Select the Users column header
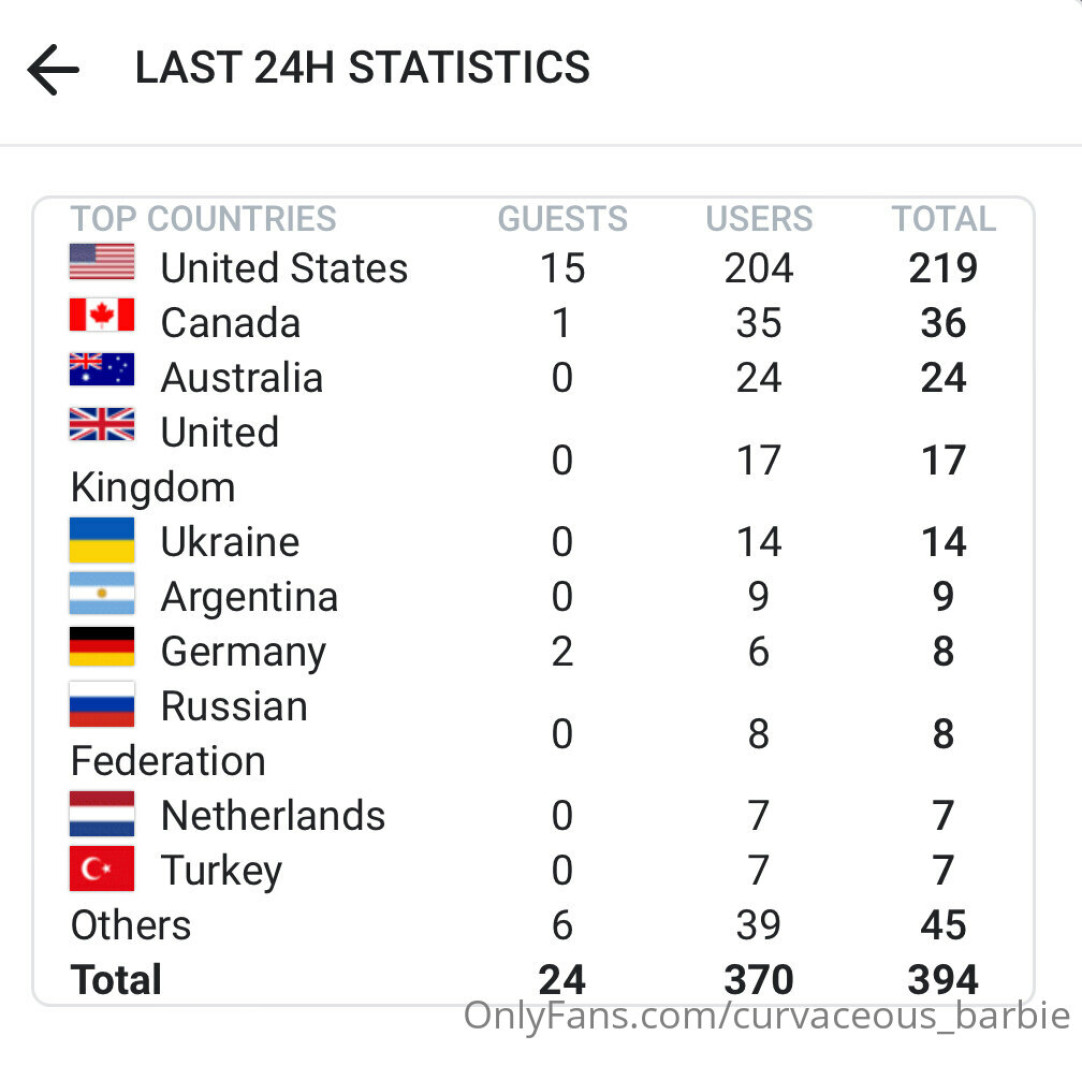This screenshot has height=1080, width=1082. [x=759, y=219]
